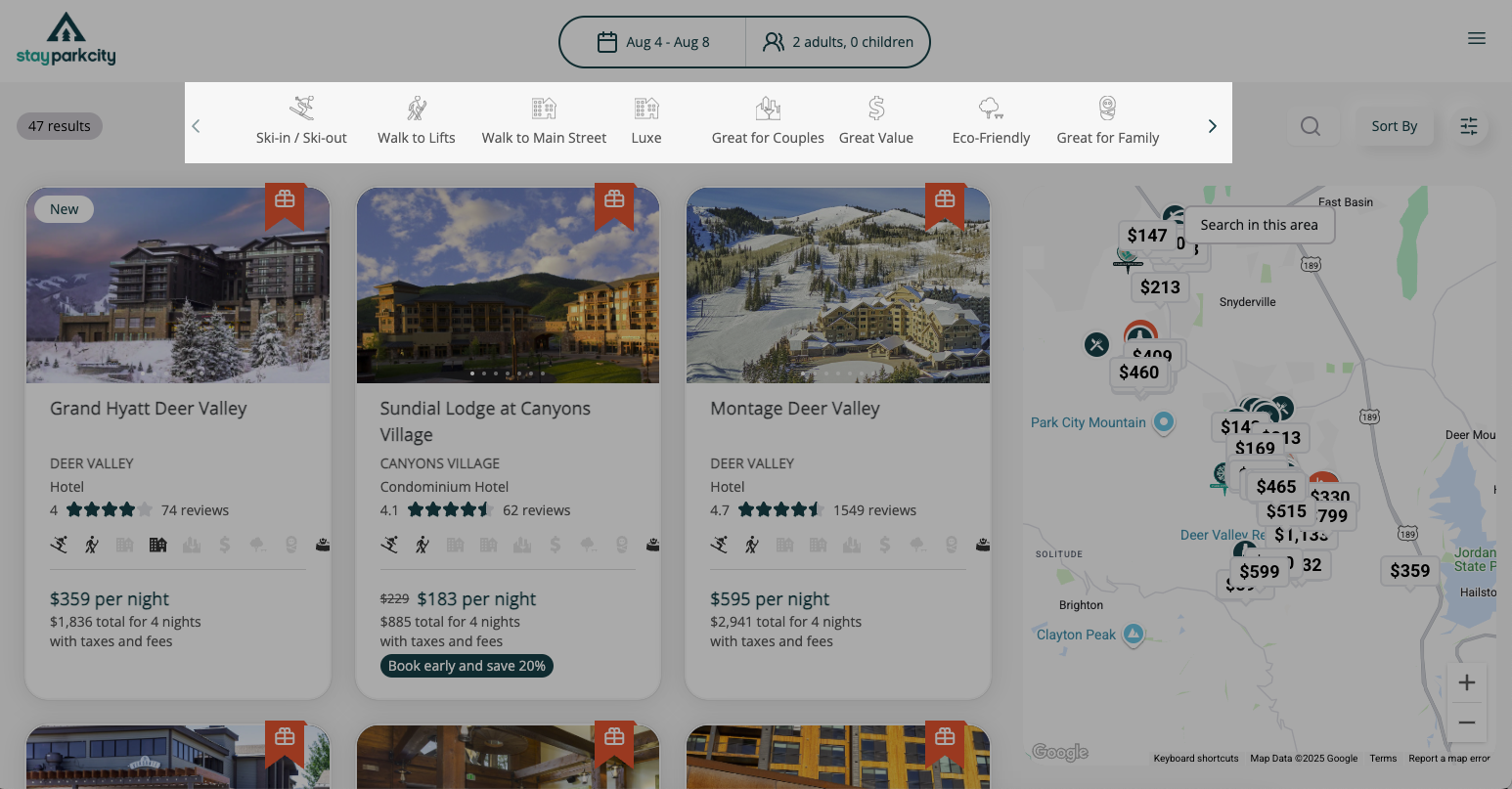Click 62 reviews on Sundial Lodge card
This screenshot has height=789, width=1512.
536,510
